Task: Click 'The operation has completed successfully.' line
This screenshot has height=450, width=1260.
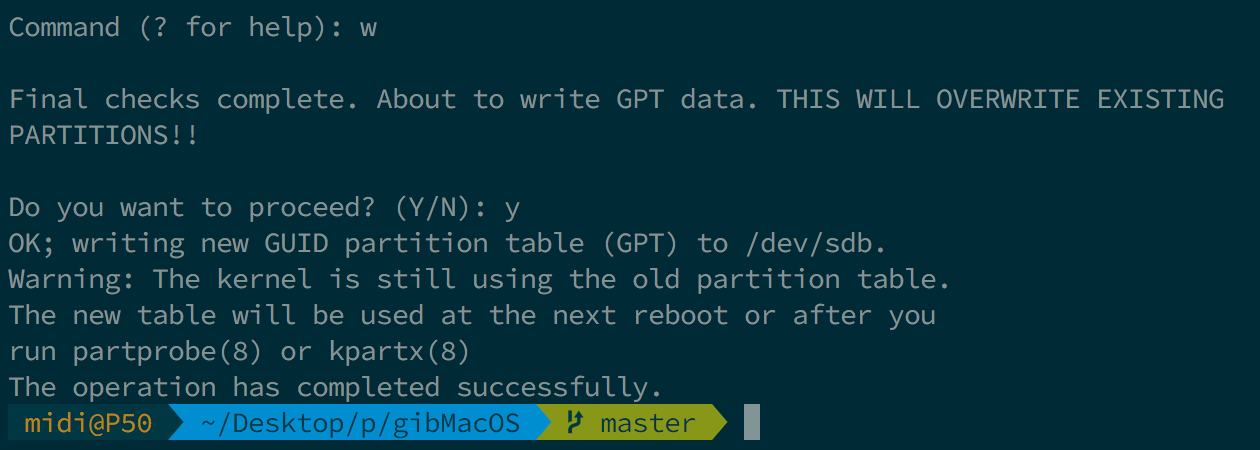Action: [336, 387]
